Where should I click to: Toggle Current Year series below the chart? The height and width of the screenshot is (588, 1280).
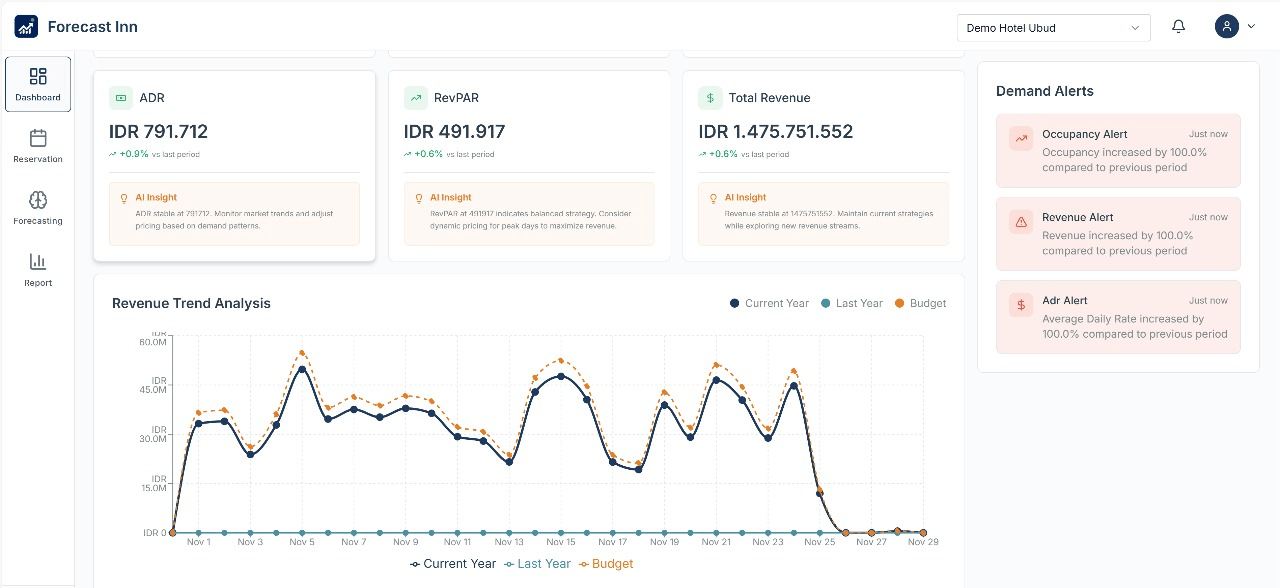point(453,564)
